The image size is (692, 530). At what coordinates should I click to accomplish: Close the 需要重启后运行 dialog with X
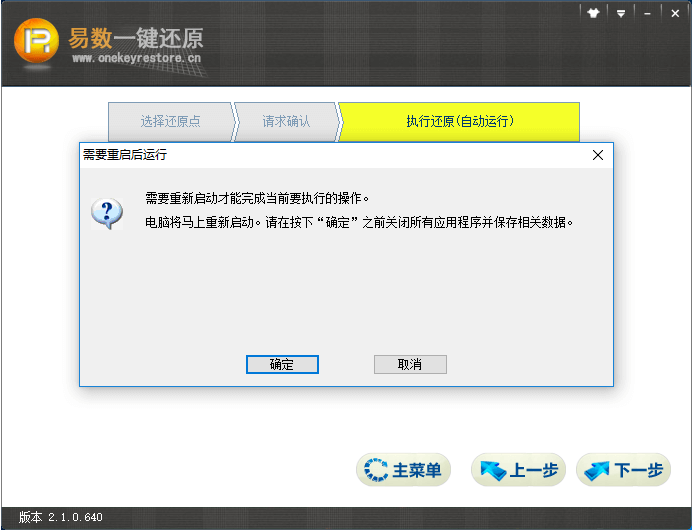[597, 155]
